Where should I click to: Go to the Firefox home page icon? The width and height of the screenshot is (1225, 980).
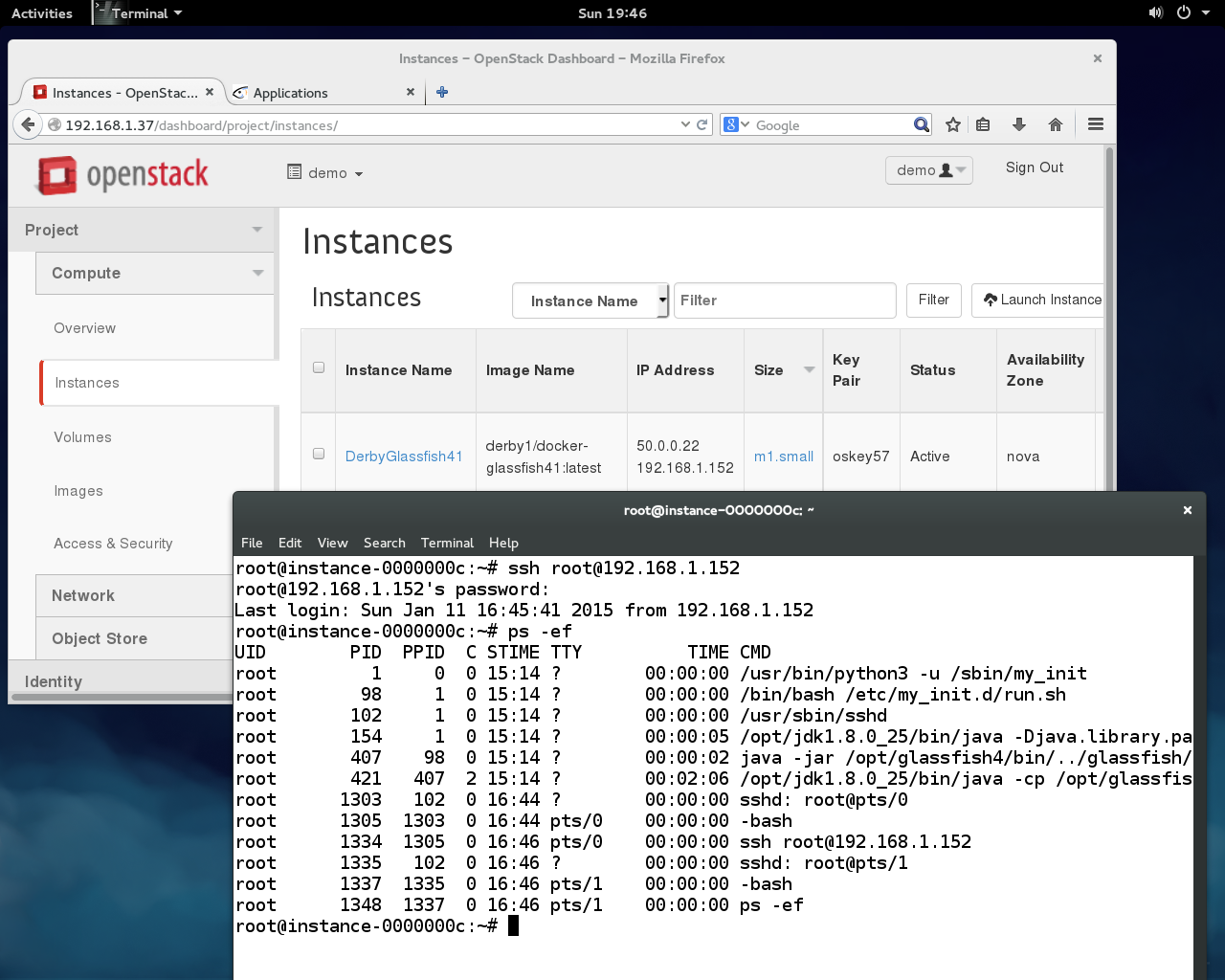pyautogui.click(x=1056, y=124)
